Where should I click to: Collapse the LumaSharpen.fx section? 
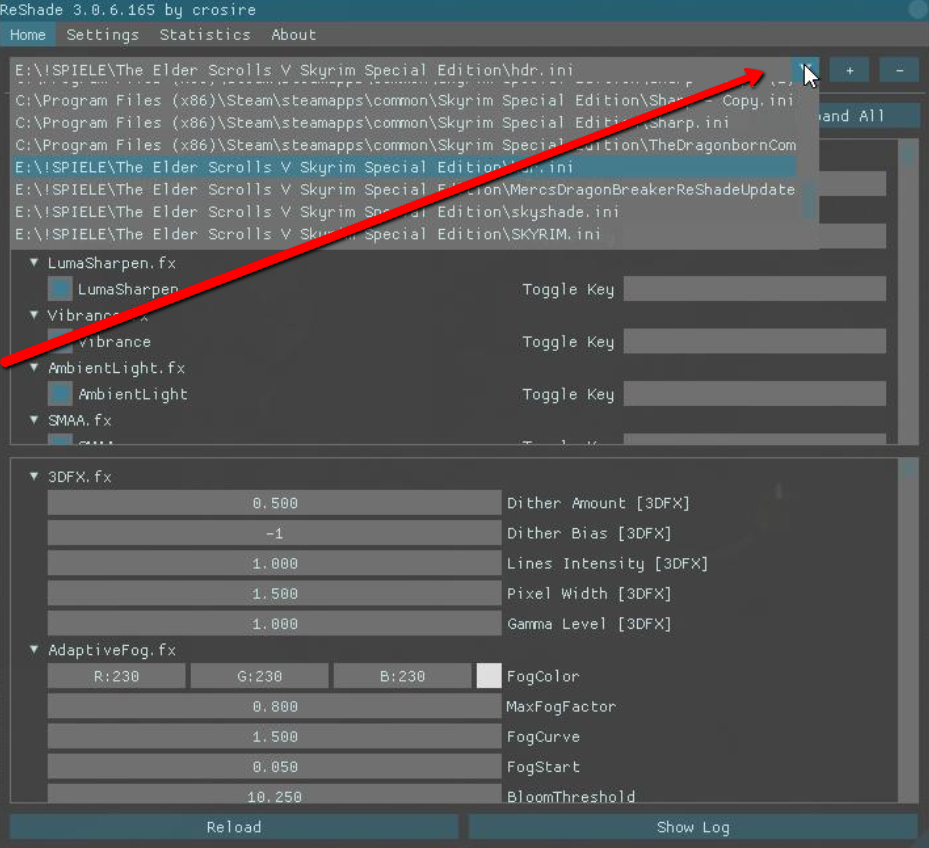click(x=35, y=263)
